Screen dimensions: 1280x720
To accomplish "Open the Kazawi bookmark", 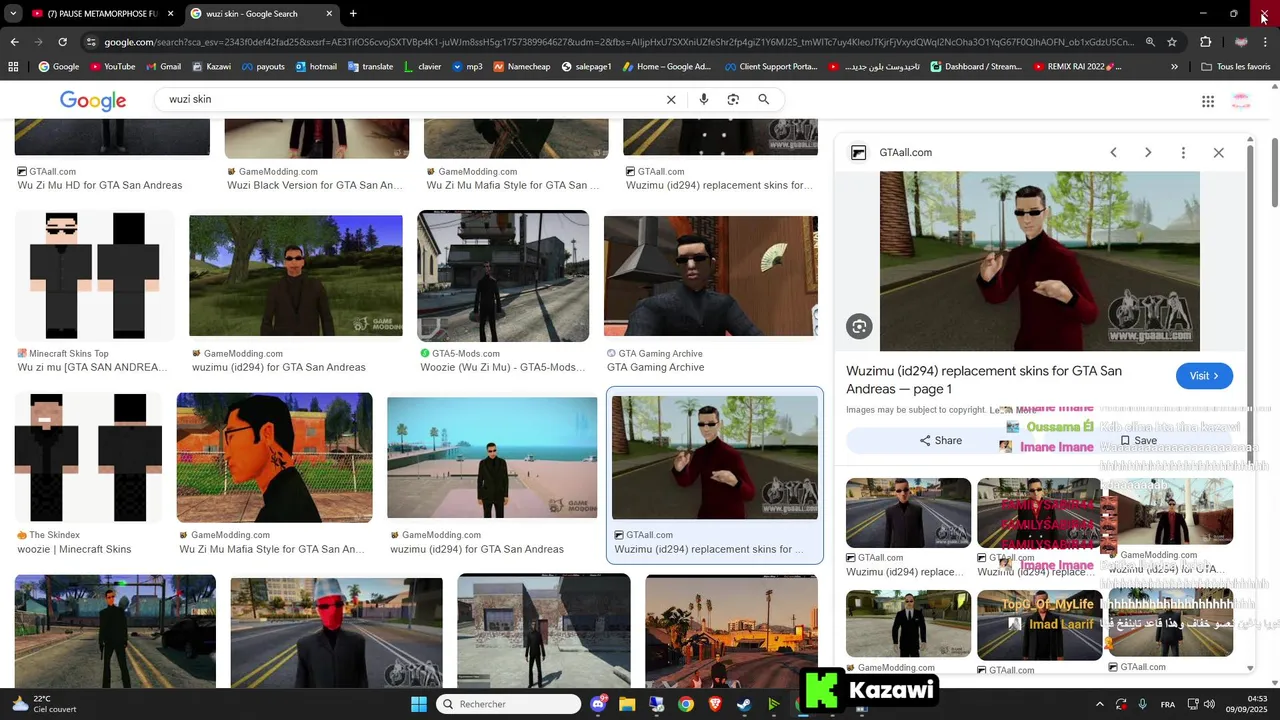I will pyautogui.click(x=210, y=67).
